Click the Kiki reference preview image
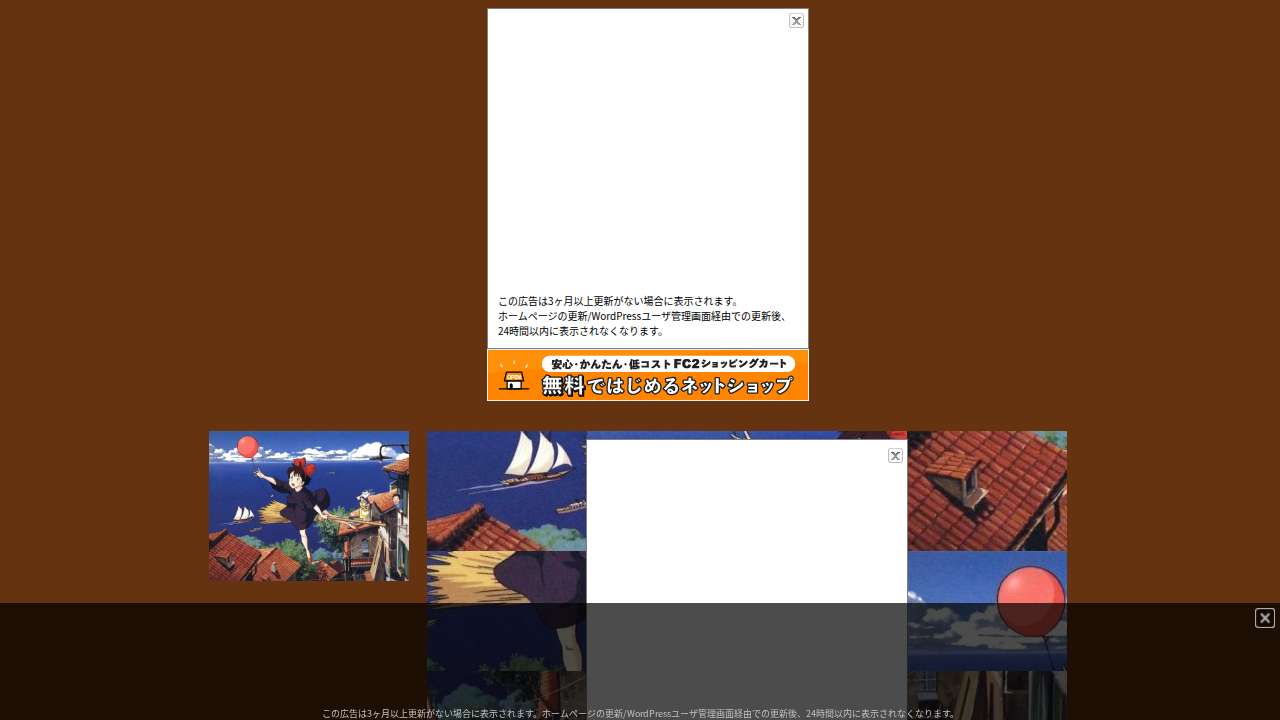Image resolution: width=1280 pixels, height=720 pixels. point(309,506)
